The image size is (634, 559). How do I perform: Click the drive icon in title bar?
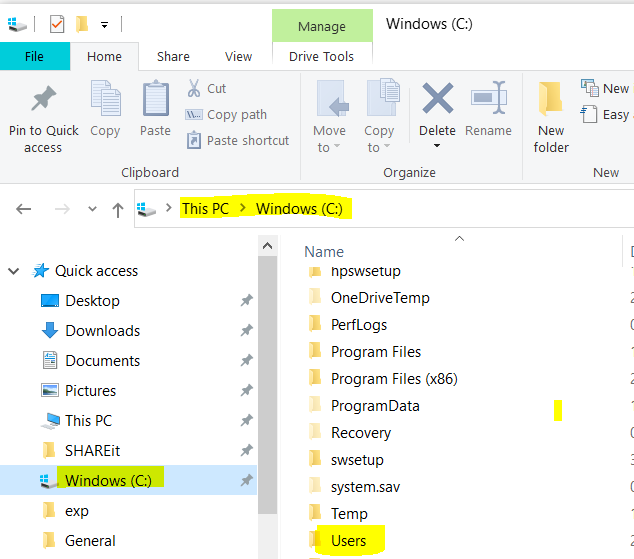click(x=17, y=25)
